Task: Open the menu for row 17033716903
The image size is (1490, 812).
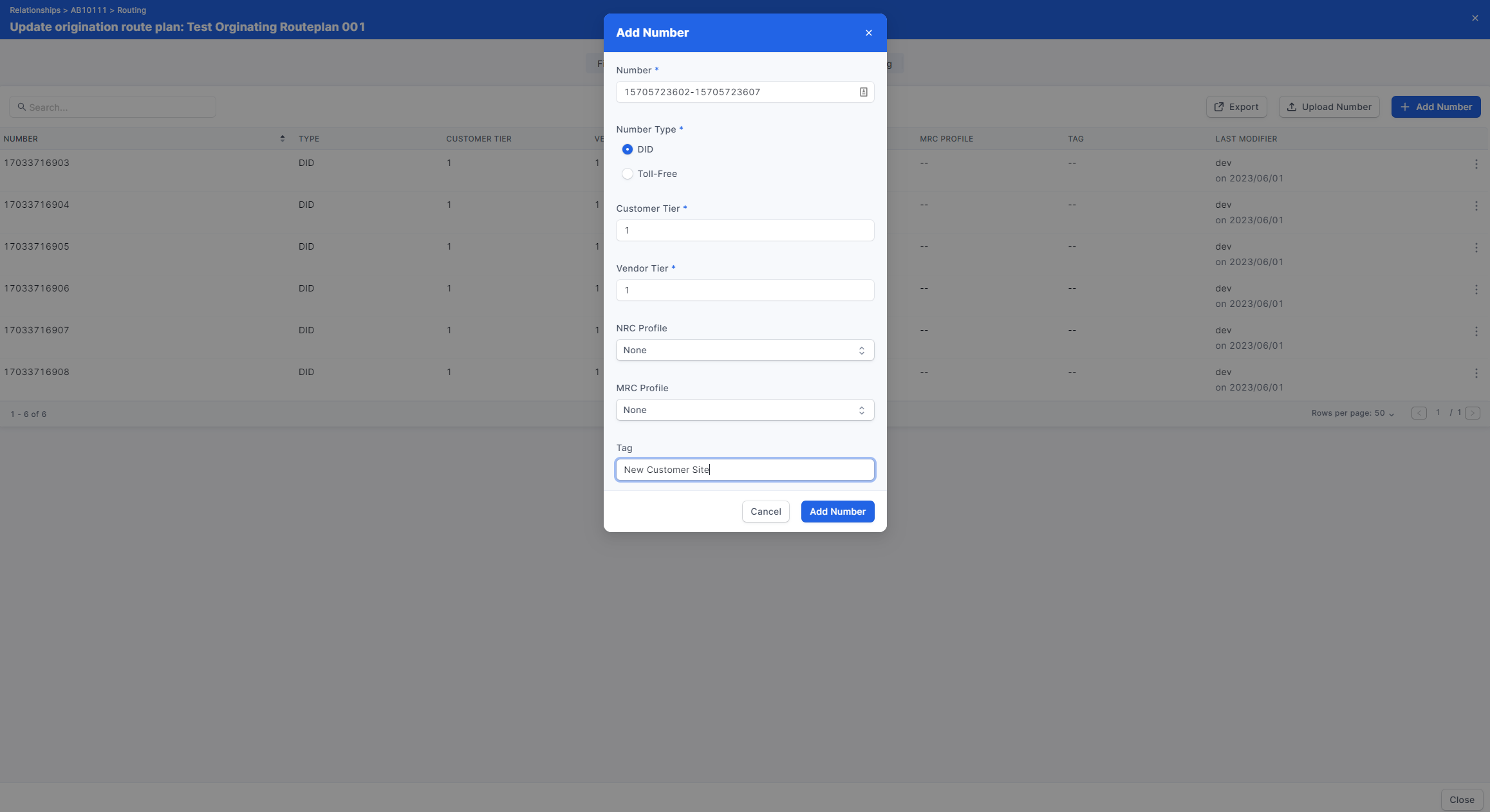Action: click(x=1476, y=164)
